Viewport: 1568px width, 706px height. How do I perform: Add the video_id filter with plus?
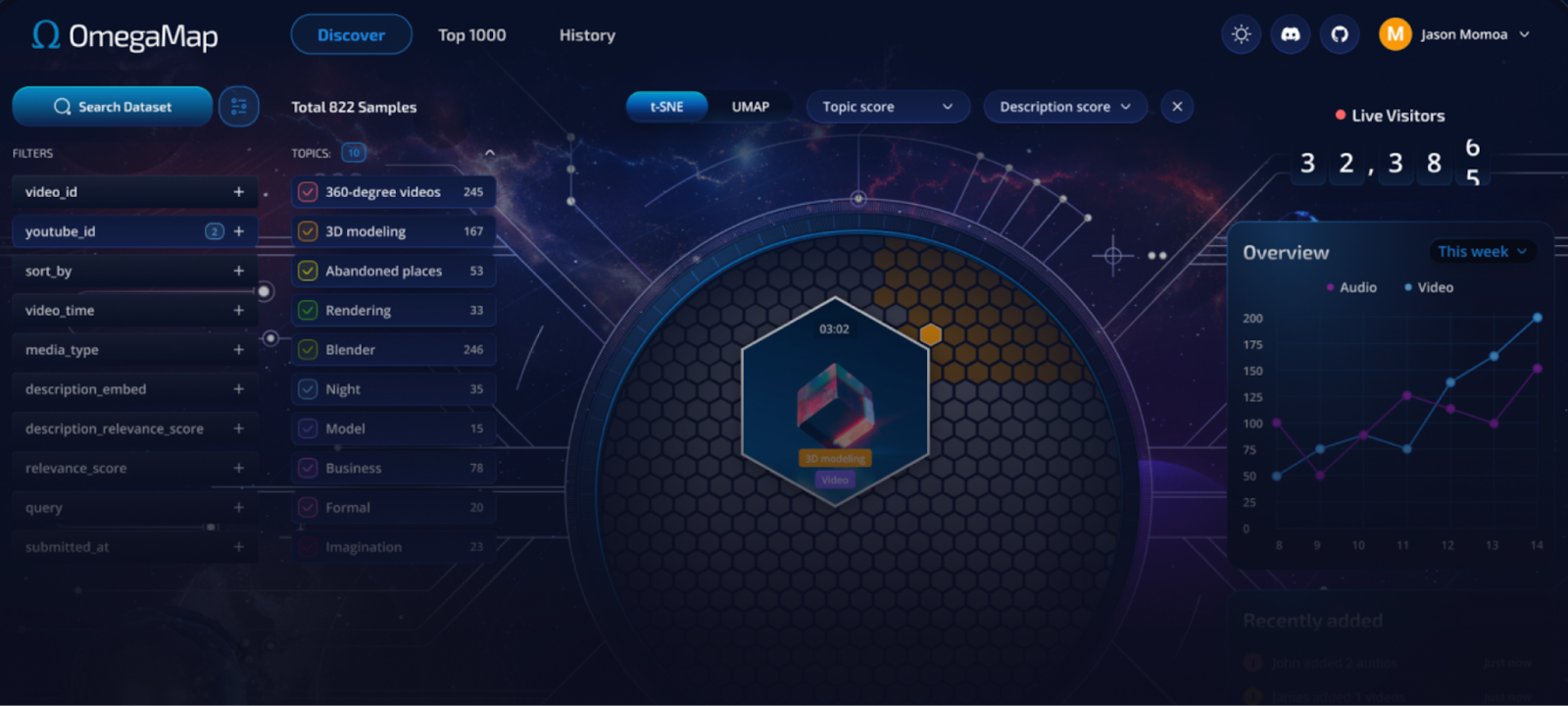click(x=238, y=192)
